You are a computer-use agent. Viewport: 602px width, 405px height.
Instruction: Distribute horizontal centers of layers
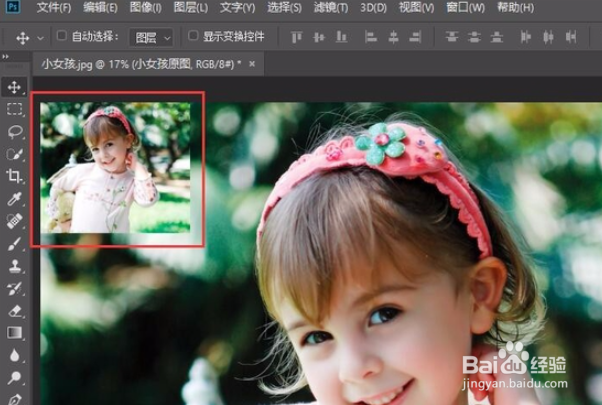pos(548,37)
